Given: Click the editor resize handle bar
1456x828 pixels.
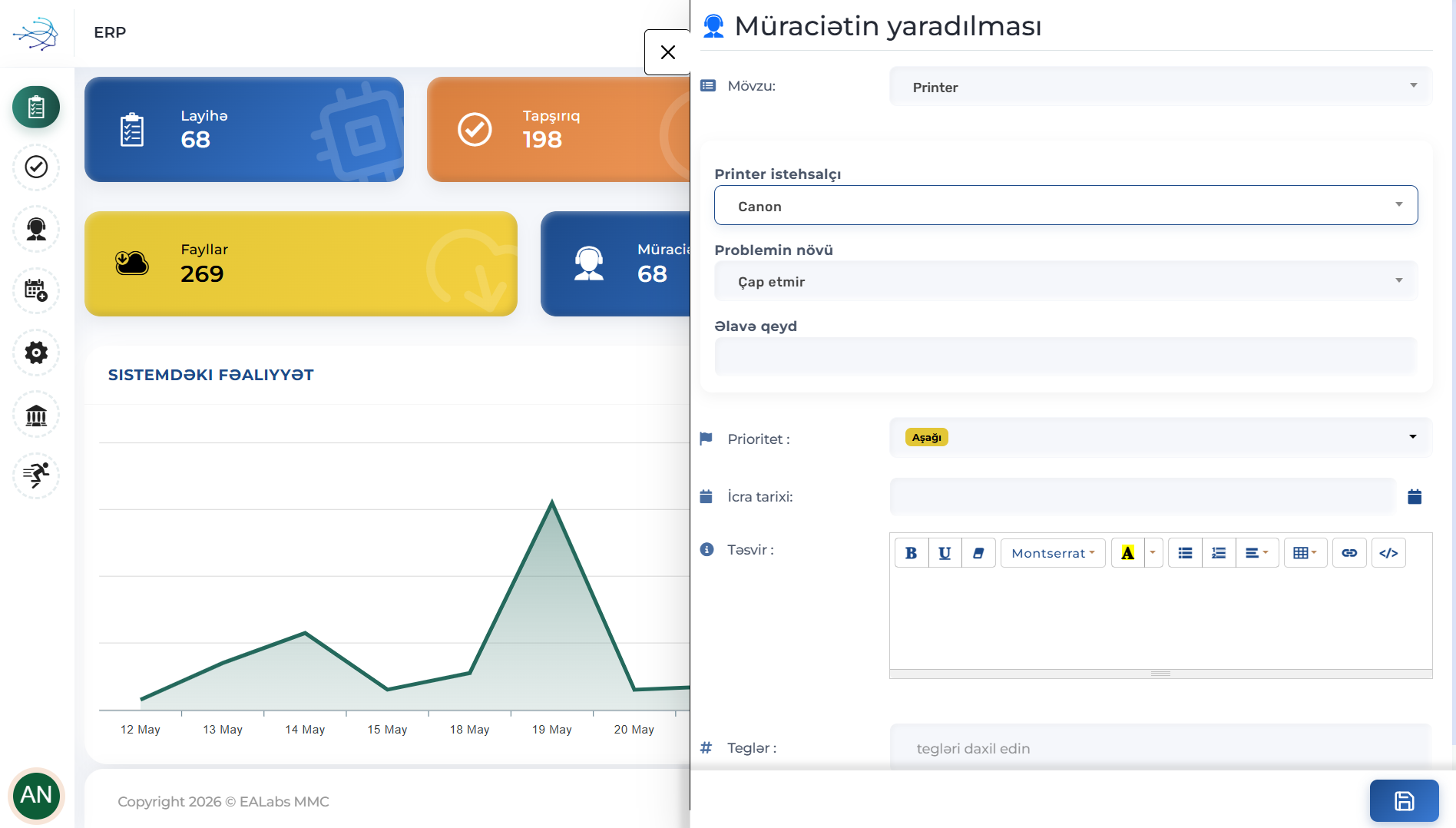Looking at the screenshot, I should coord(1160,674).
